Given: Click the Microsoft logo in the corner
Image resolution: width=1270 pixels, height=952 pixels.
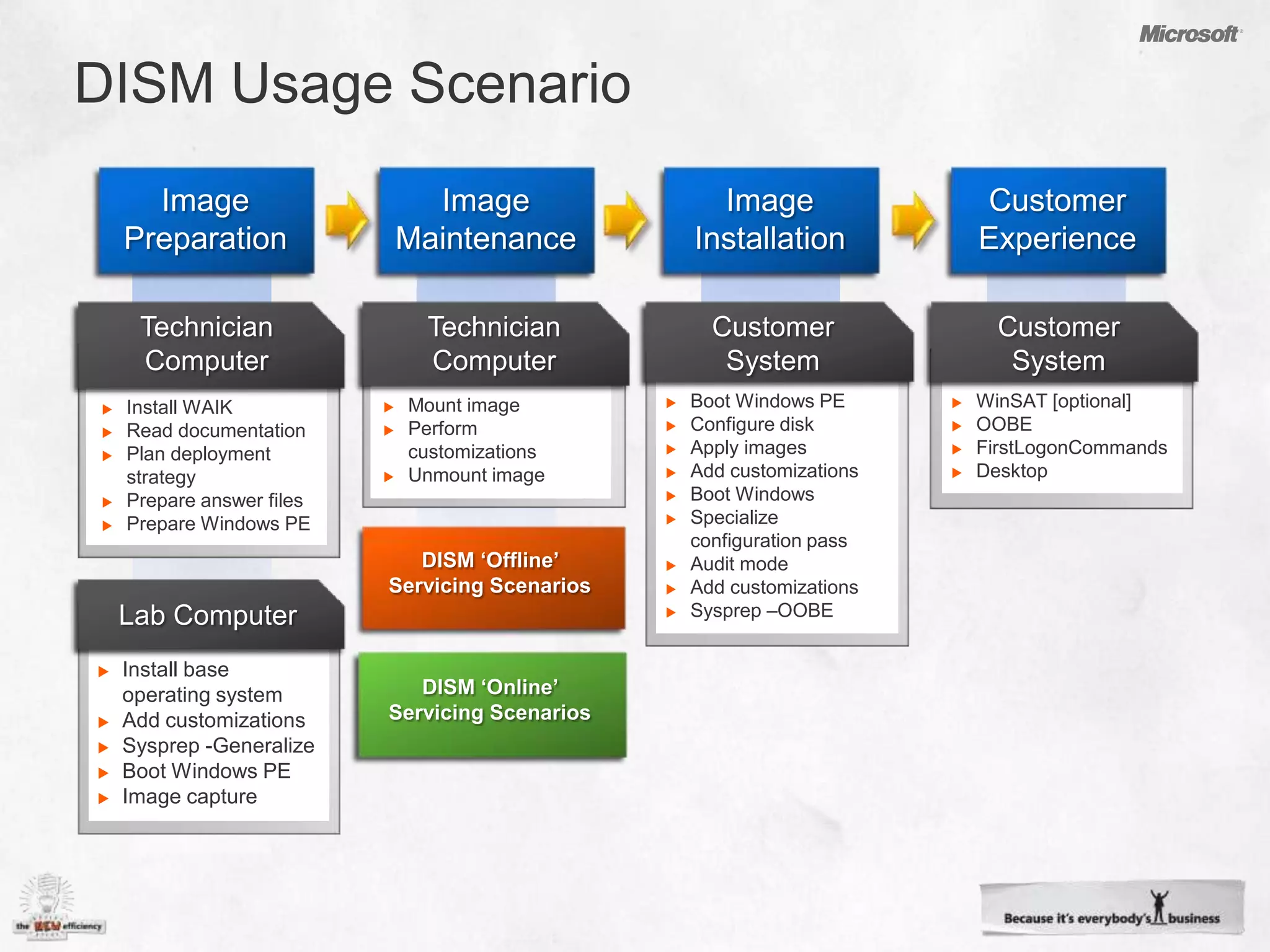Looking at the screenshot, I should (x=1190, y=34).
